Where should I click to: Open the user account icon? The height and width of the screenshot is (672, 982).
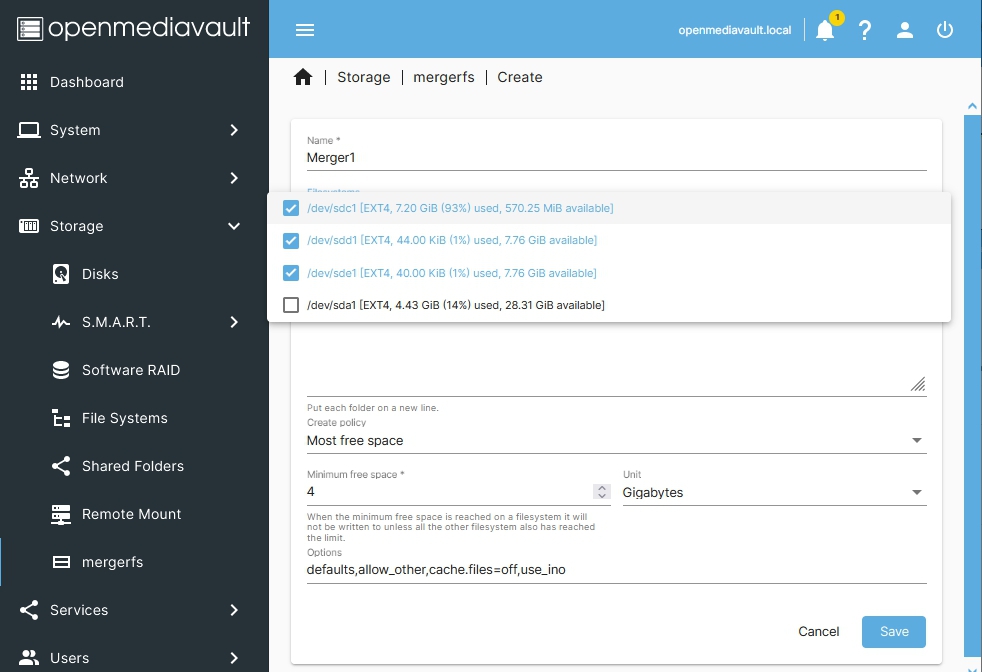point(905,30)
